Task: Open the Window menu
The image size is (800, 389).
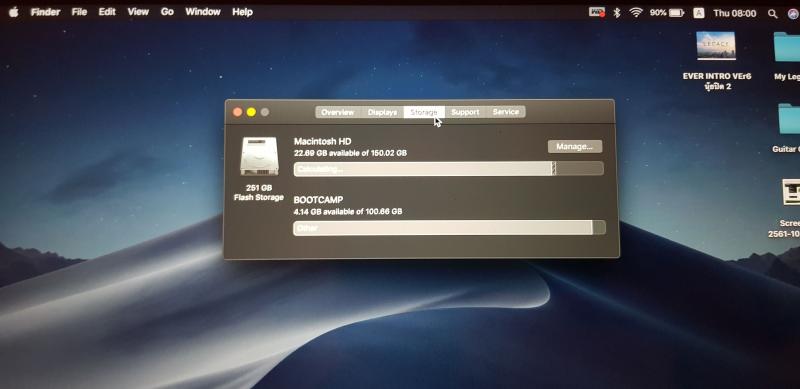Action: 203,12
